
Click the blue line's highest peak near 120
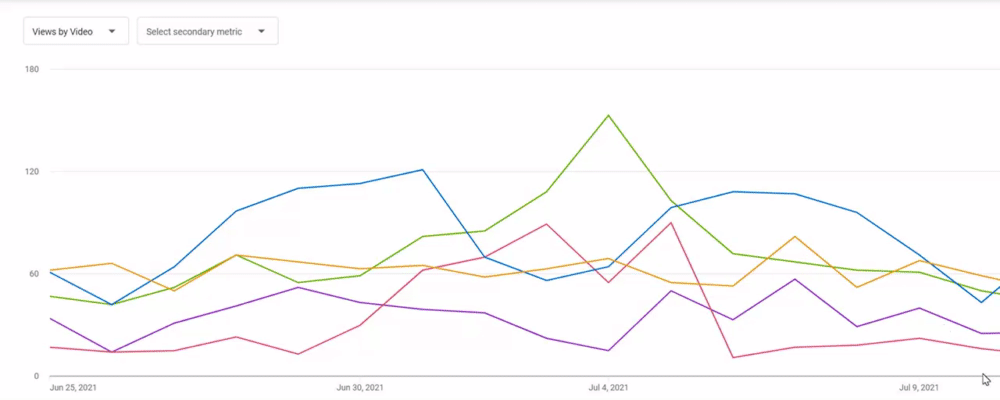tap(422, 170)
